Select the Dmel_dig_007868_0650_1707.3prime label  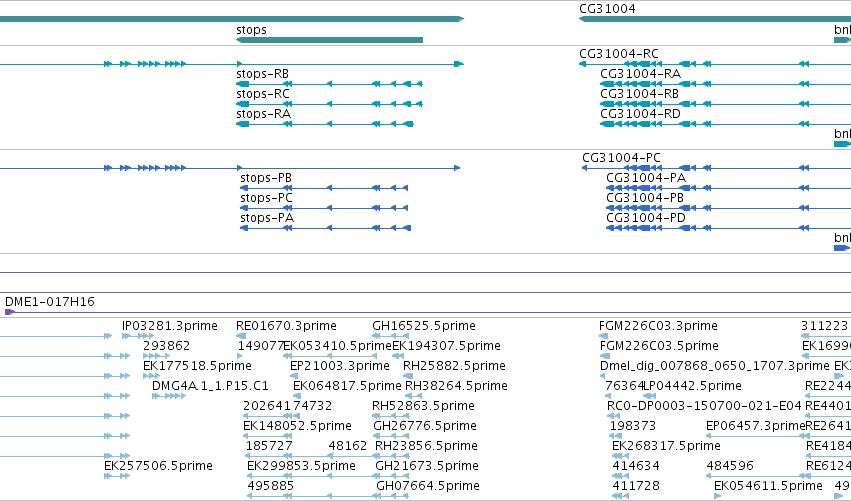(x=715, y=366)
